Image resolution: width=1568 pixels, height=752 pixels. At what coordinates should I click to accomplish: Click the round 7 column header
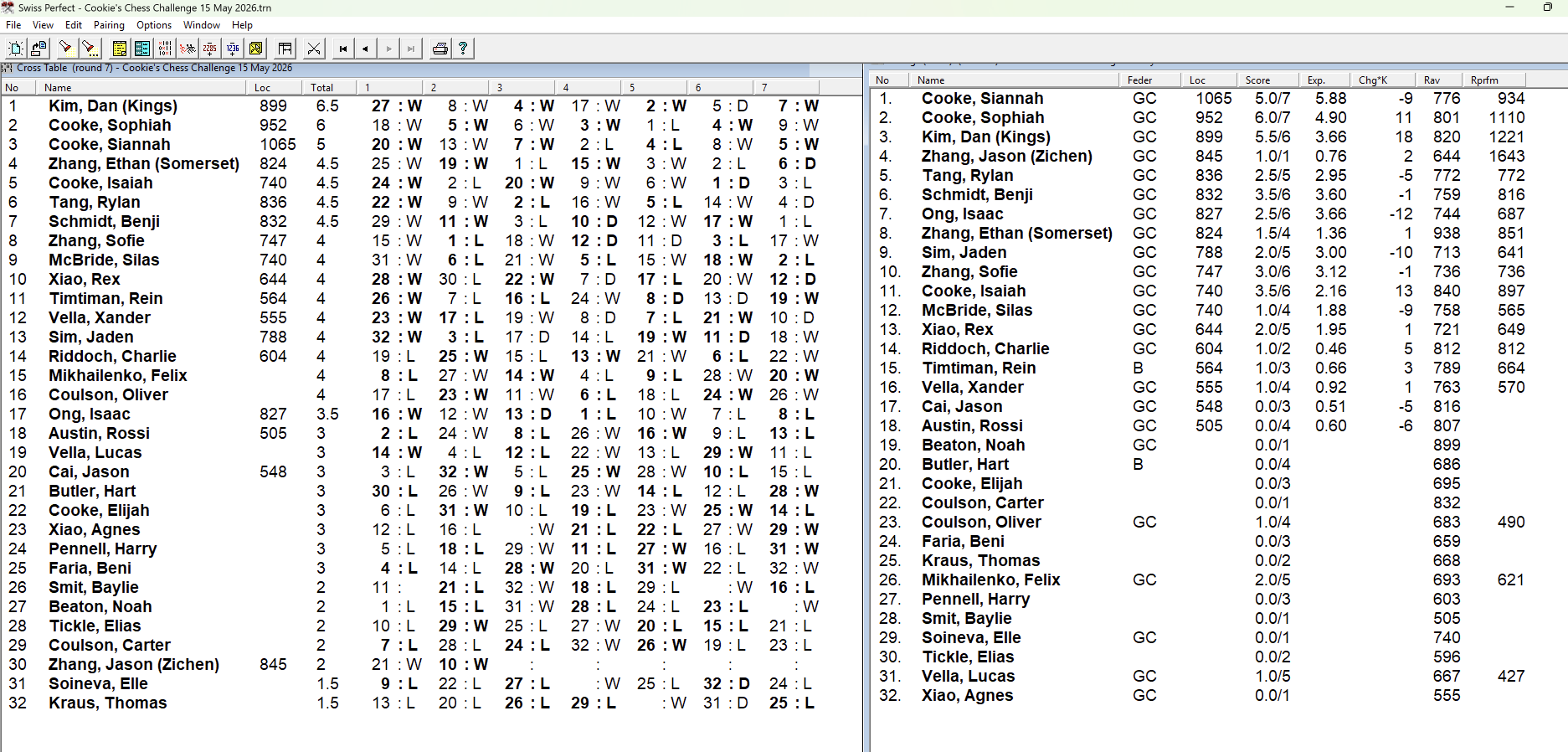(x=786, y=88)
